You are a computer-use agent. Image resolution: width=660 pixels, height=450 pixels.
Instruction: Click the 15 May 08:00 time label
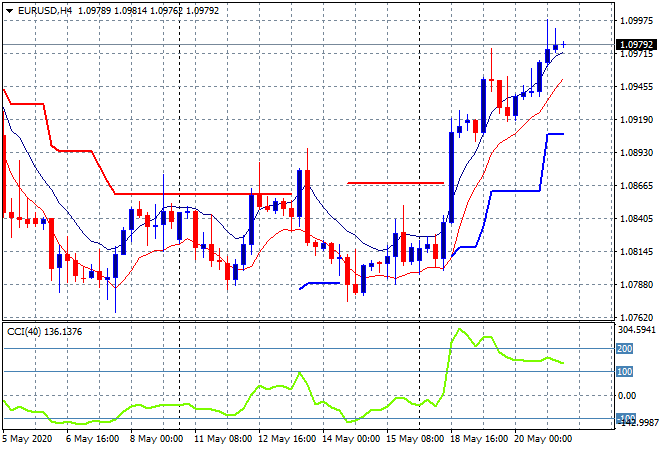click(415, 439)
